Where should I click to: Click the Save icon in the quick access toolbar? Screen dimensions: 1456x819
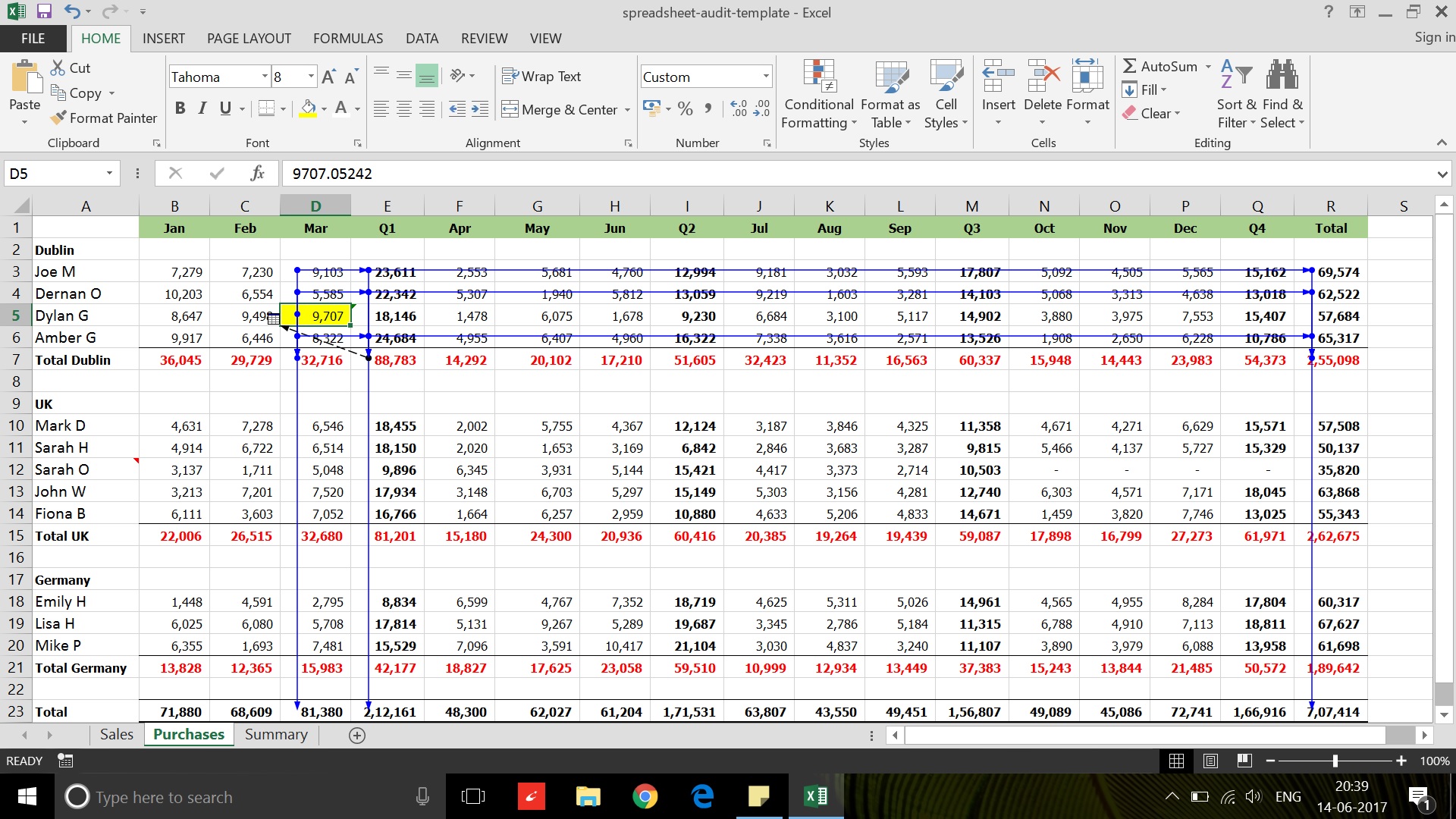pyautogui.click(x=44, y=11)
